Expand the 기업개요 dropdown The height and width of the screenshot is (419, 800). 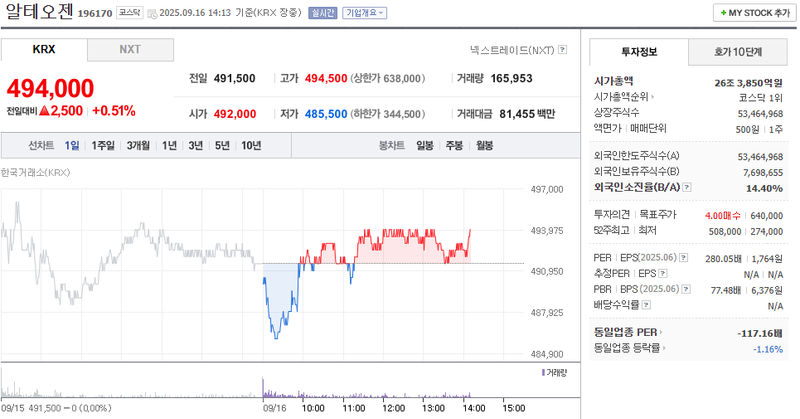[364, 13]
